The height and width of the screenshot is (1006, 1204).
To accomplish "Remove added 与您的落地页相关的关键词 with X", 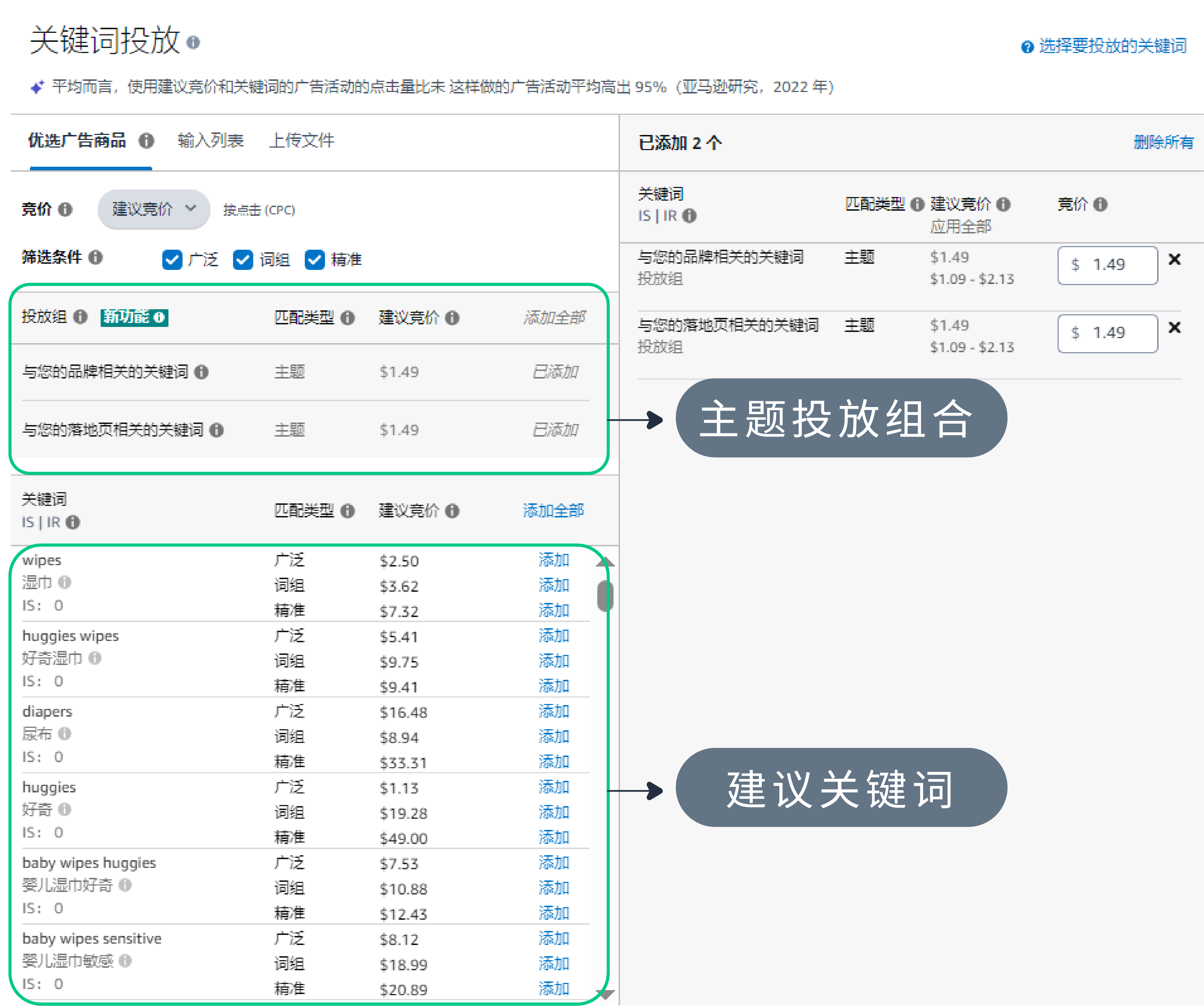I will [x=1175, y=328].
